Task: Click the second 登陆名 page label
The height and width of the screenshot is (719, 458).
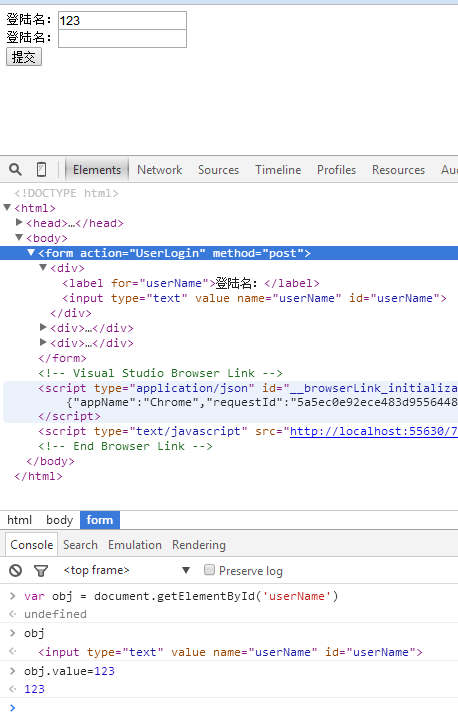Action: pos(29,38)
